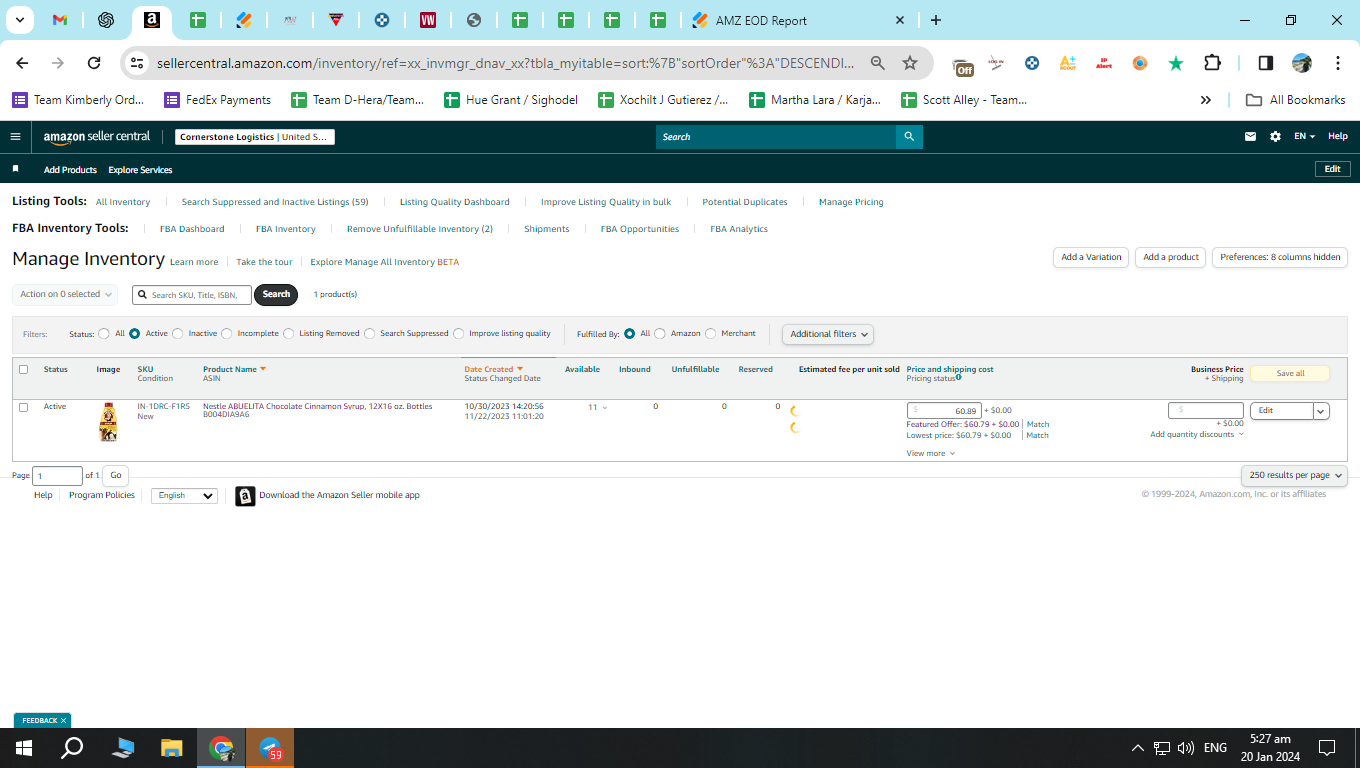Select the Inactive status radio button

(178, 334)
